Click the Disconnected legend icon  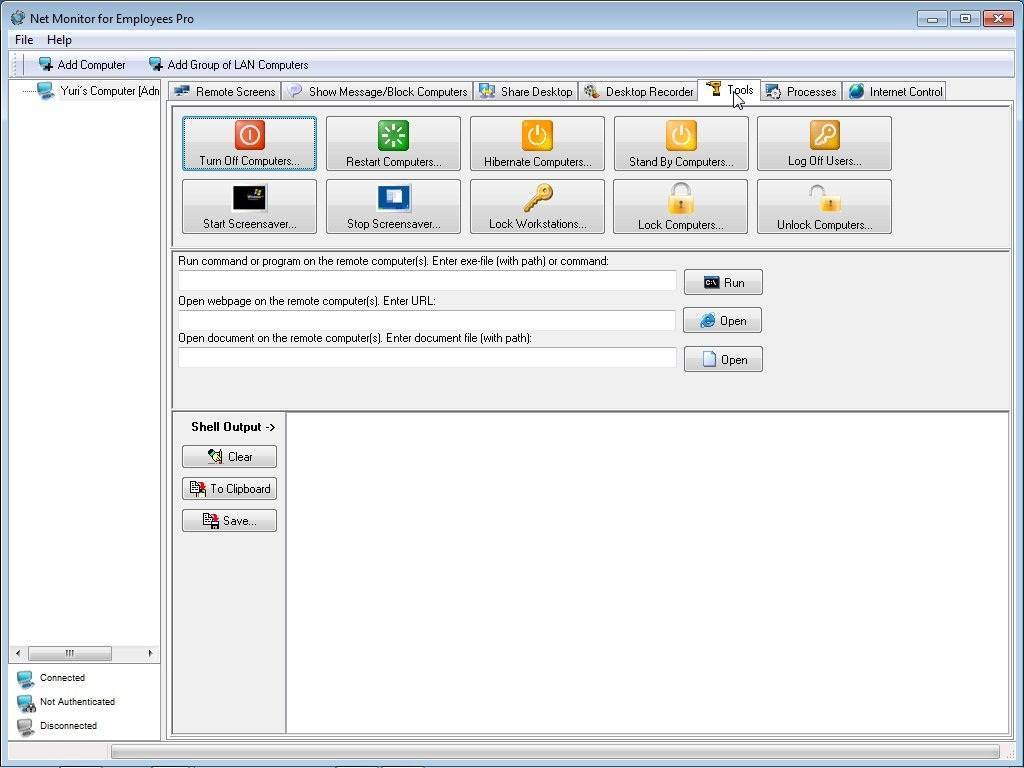tap(25, 727)
